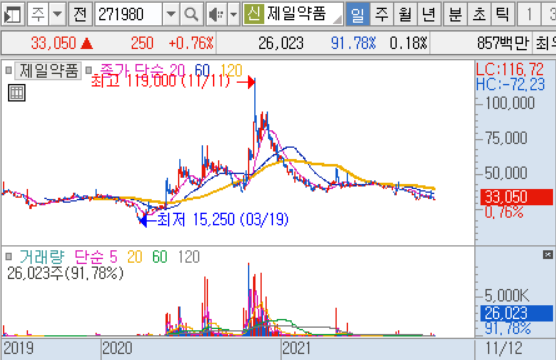Click the 5,000K volume axis label
Image resolution: width=556 pixels, height=360 pixels.
tap(507, 295)
